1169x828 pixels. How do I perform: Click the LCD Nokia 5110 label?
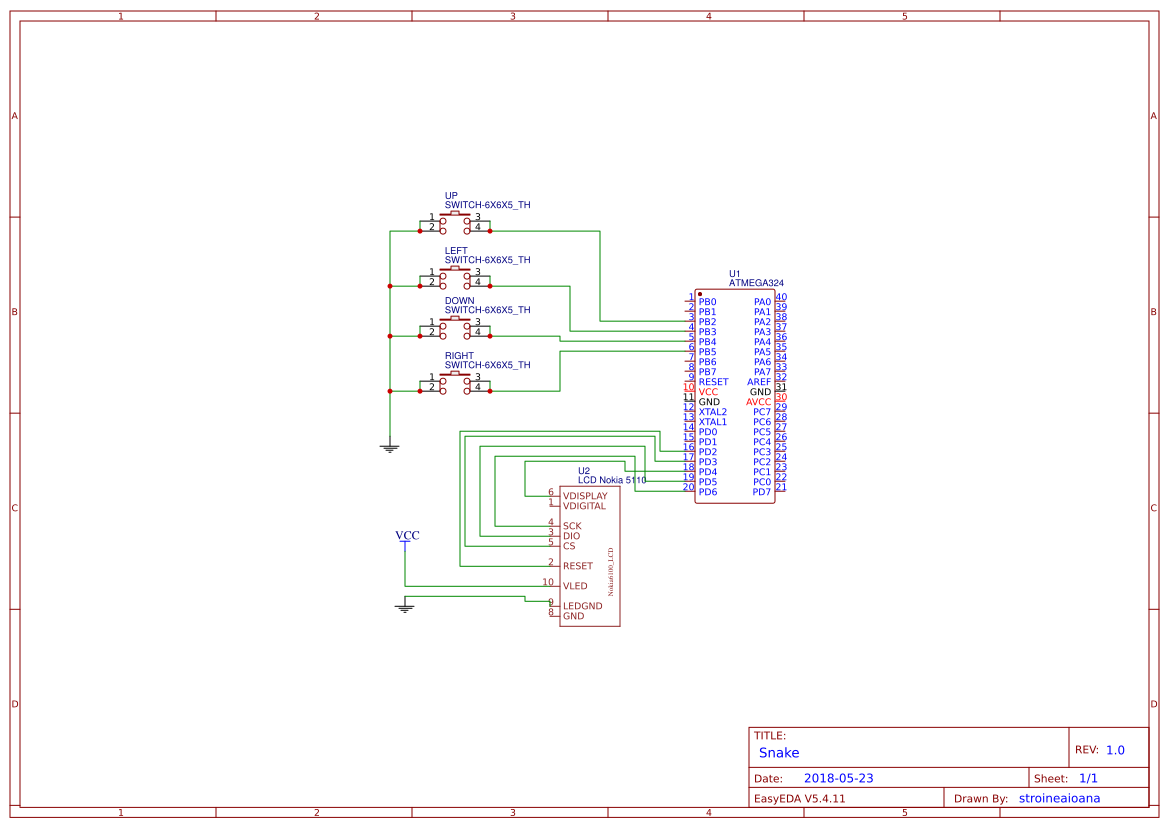[x=612, y=480]
